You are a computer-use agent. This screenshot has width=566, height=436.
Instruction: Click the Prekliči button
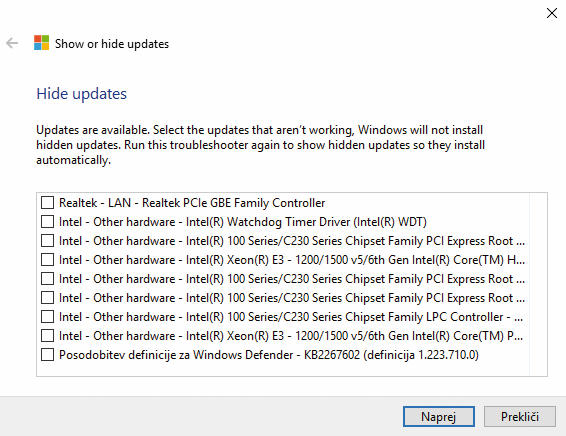pyautogui.click(x=519, y=417)
